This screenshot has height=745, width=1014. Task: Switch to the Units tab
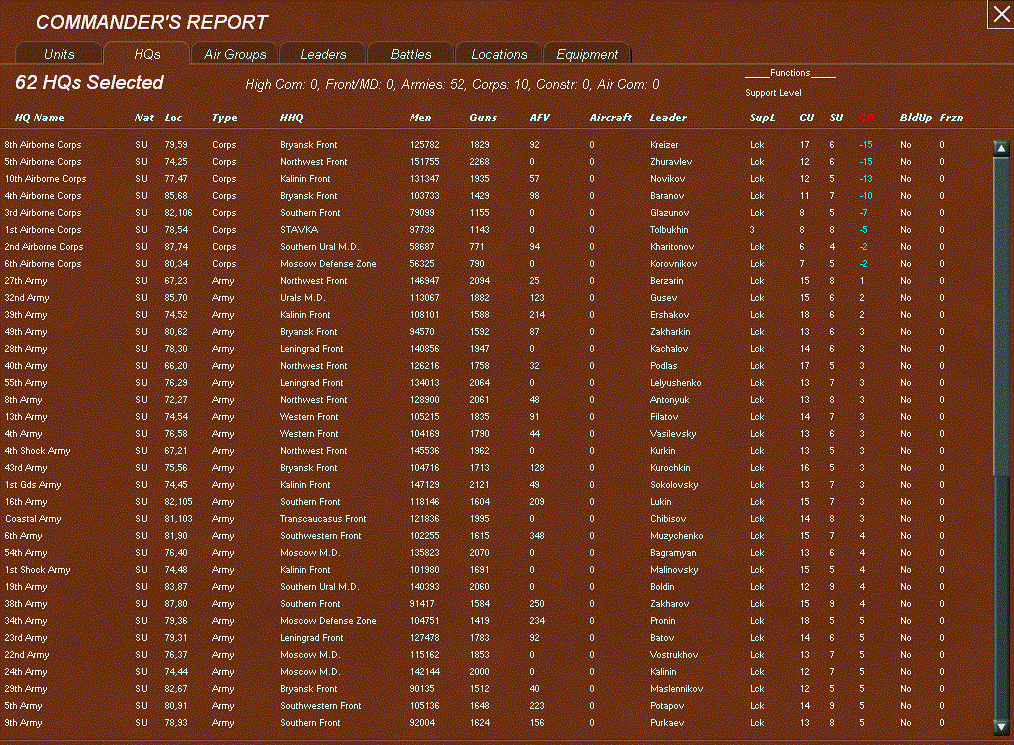(x=59, y=54)
